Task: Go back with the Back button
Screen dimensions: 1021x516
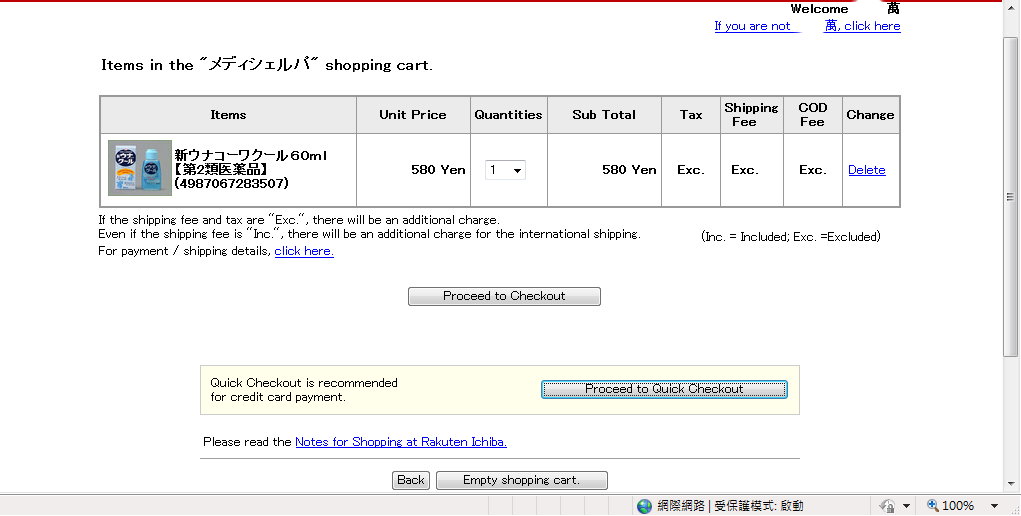Action: (410, 480)
